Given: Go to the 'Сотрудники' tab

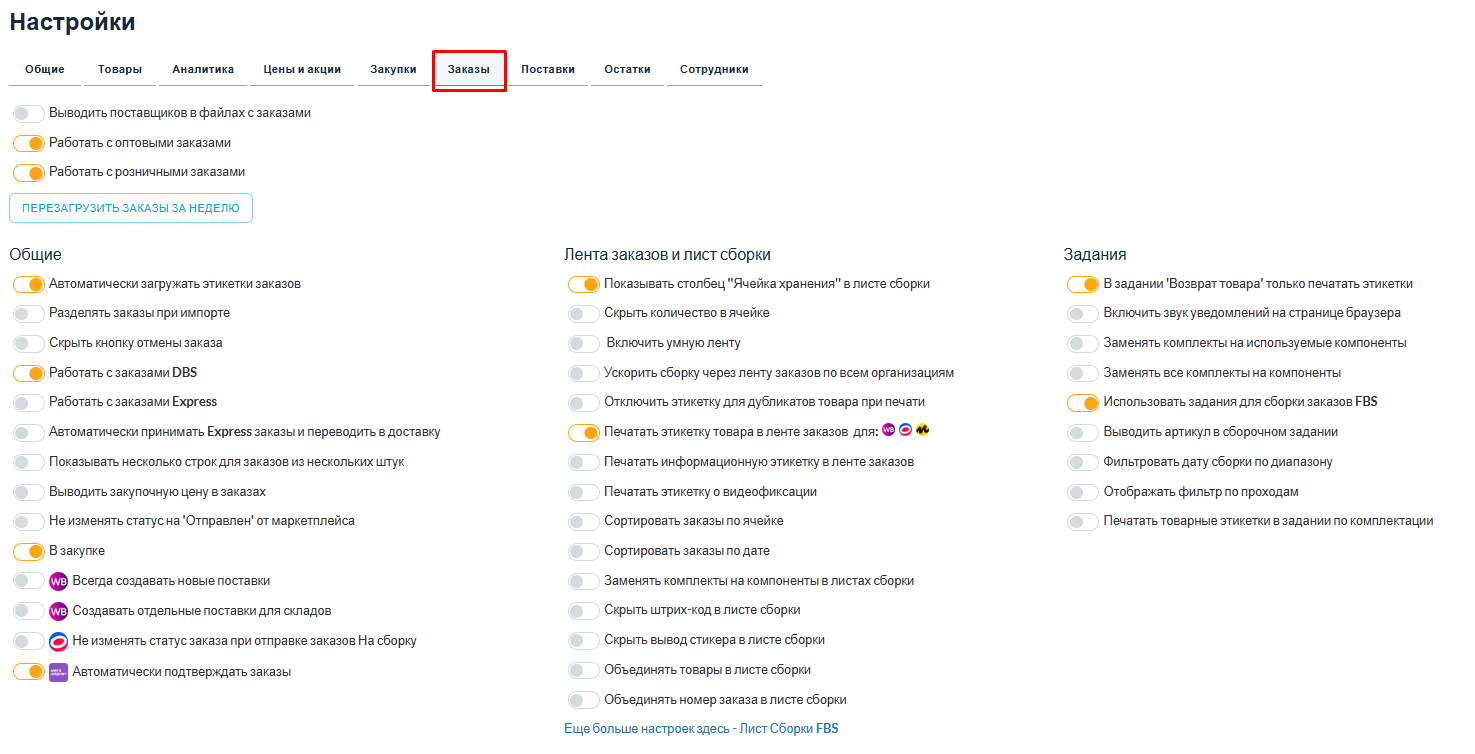Looking at the screenshot, I should (714, 70).
